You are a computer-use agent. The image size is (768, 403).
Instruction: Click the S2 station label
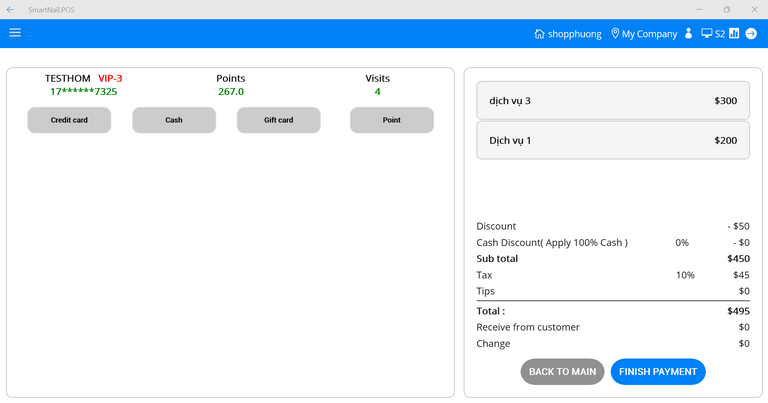coord(720,33)
